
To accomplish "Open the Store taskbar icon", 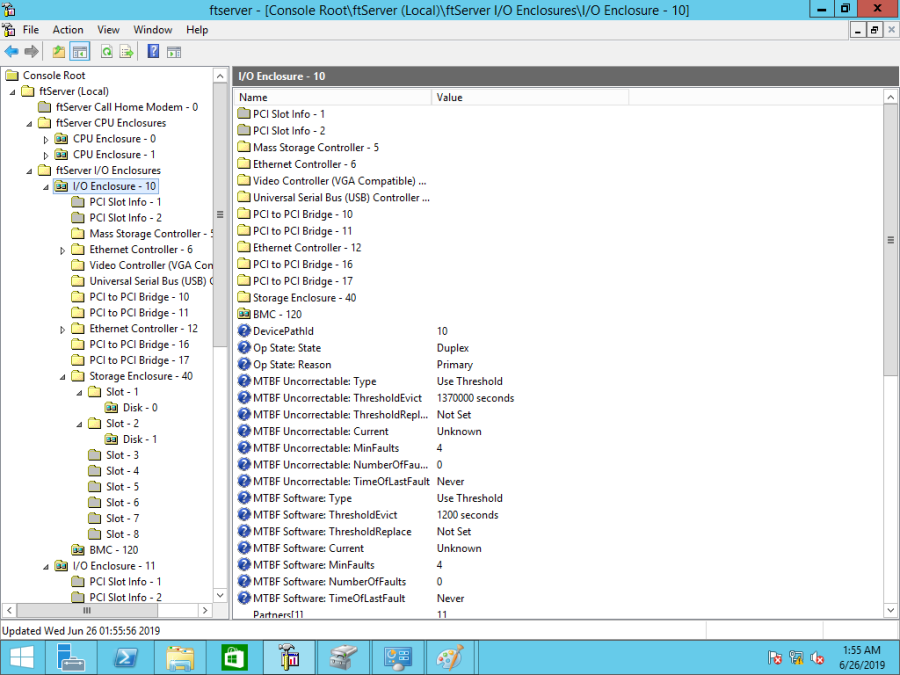I will [x=234, y=658].
